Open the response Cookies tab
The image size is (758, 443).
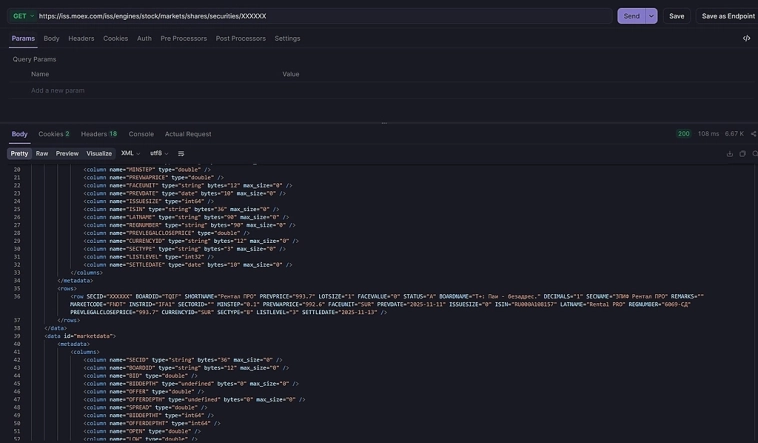tap(53, 133)
